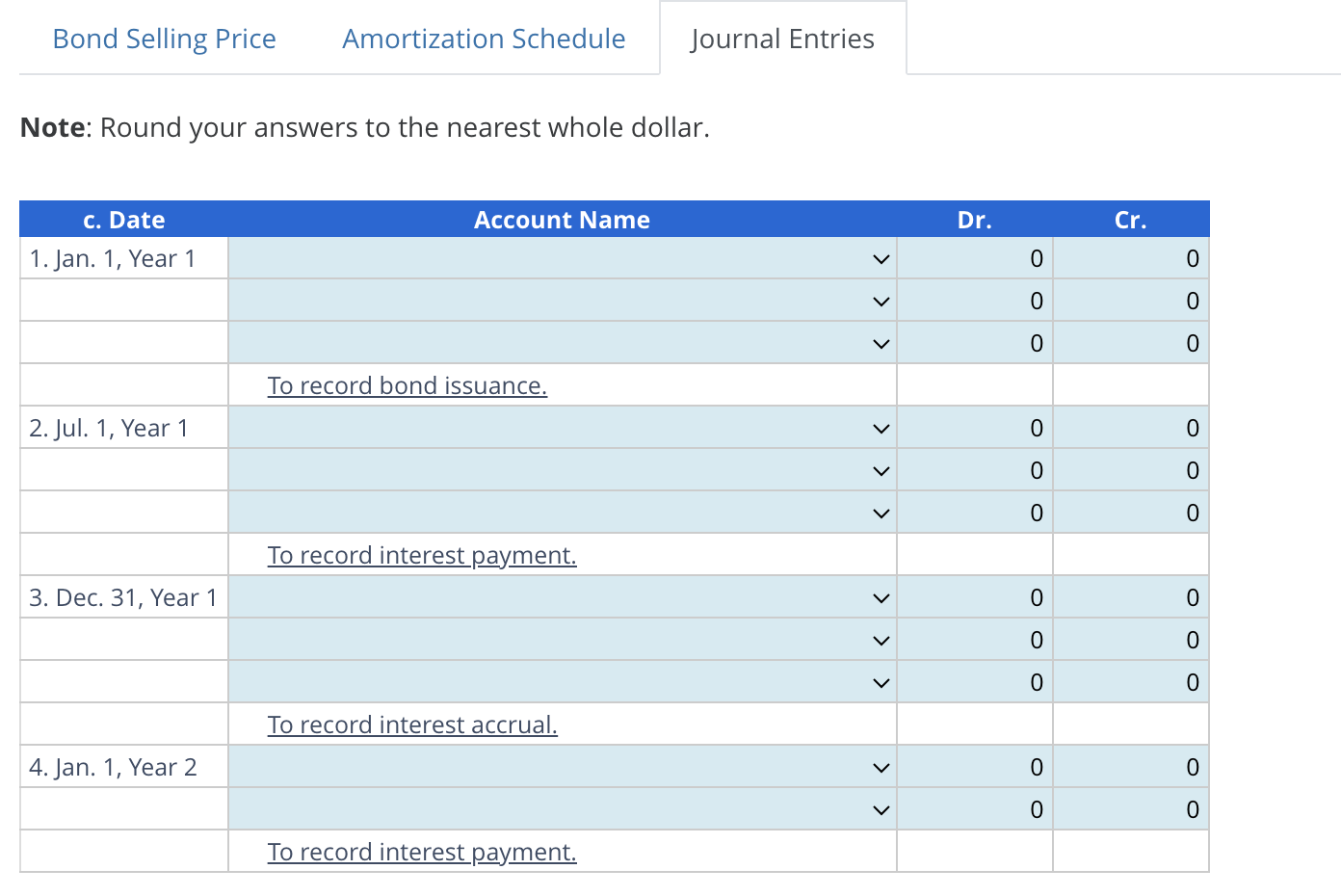
Task: Select the Dr. field in the first issuance row
Action: [974, 258]
